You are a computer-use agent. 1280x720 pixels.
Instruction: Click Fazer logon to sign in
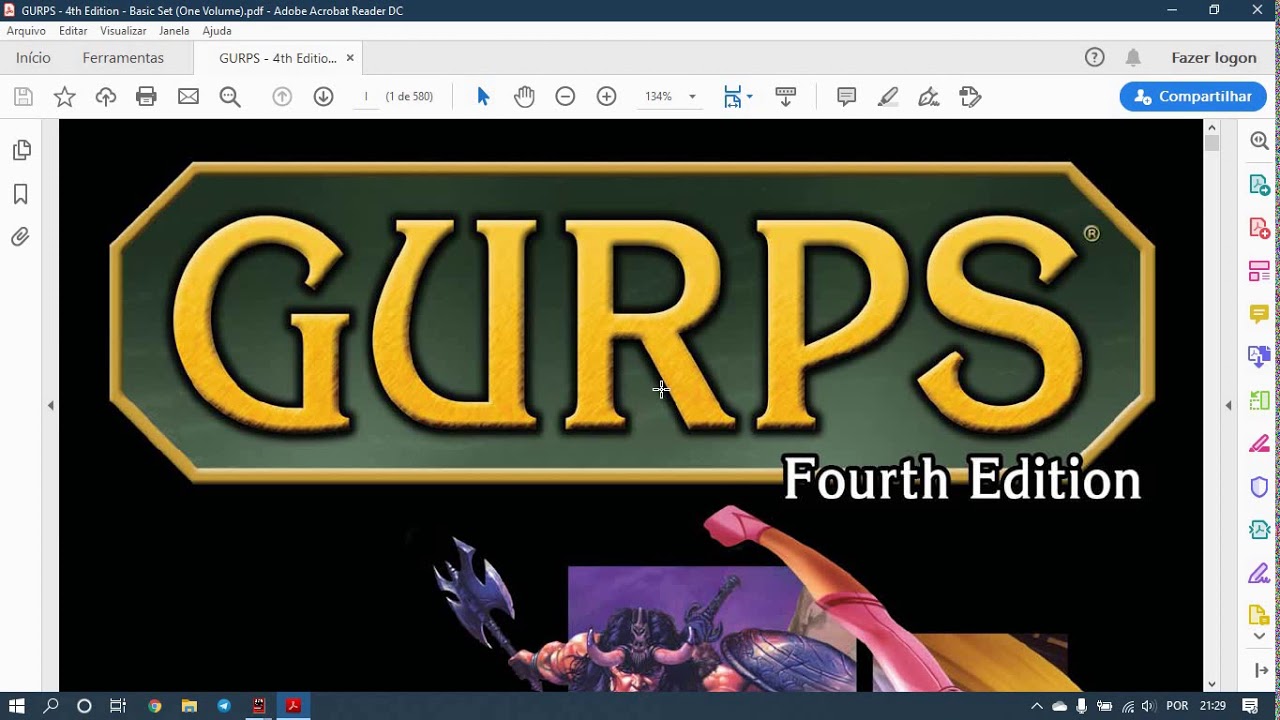(1214, 58)
